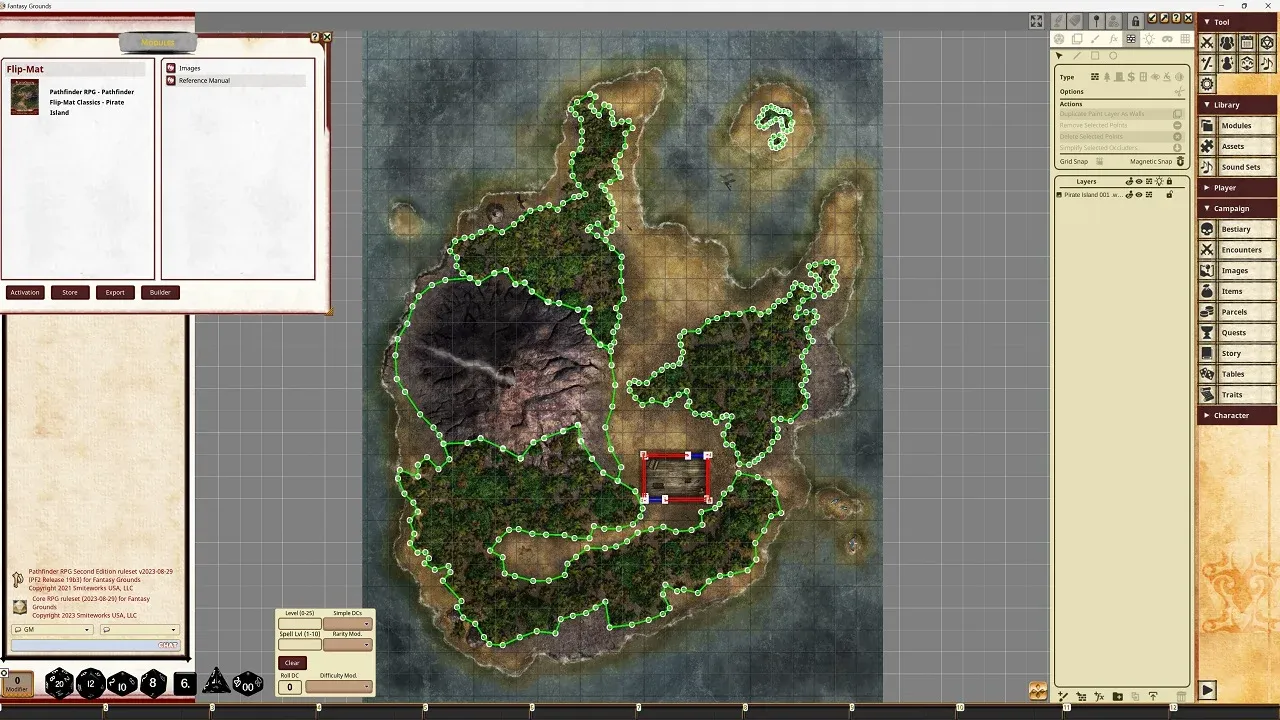Switch to the lighting bulb mode
This screenshot has width=1280, height=720.
click(1149, 39)
